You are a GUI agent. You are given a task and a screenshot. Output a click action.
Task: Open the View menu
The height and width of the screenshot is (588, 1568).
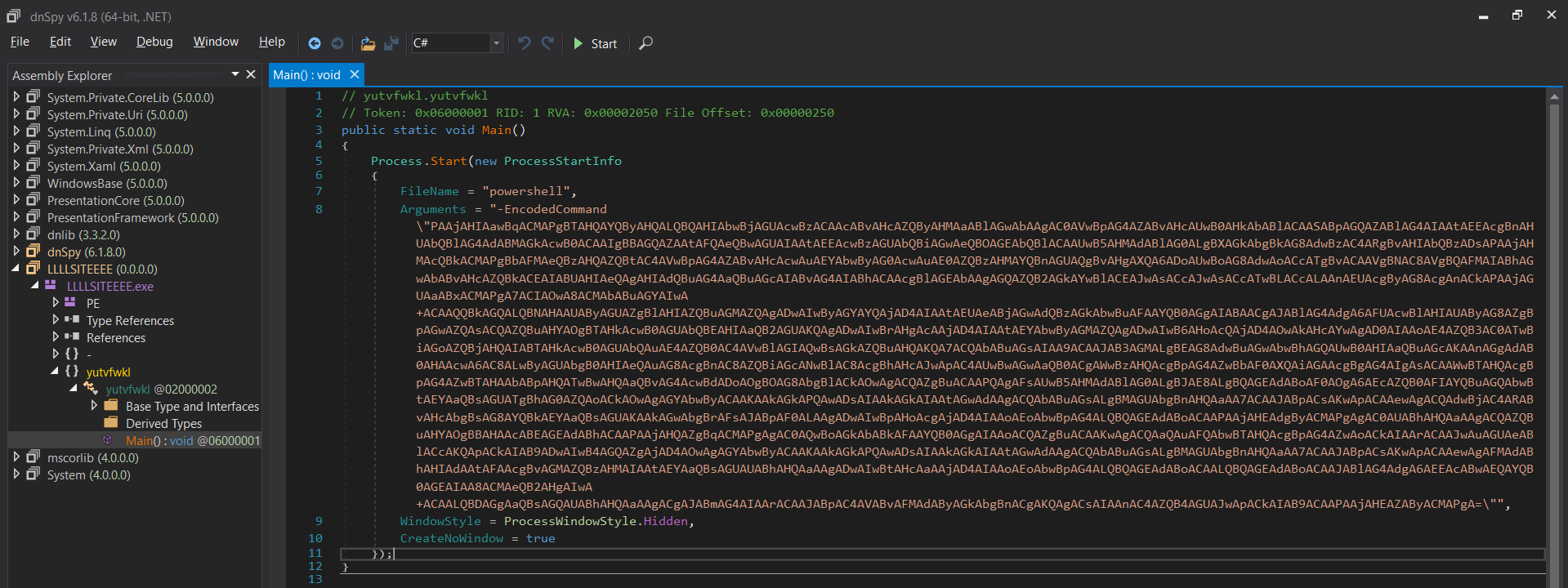click(103, 42)
